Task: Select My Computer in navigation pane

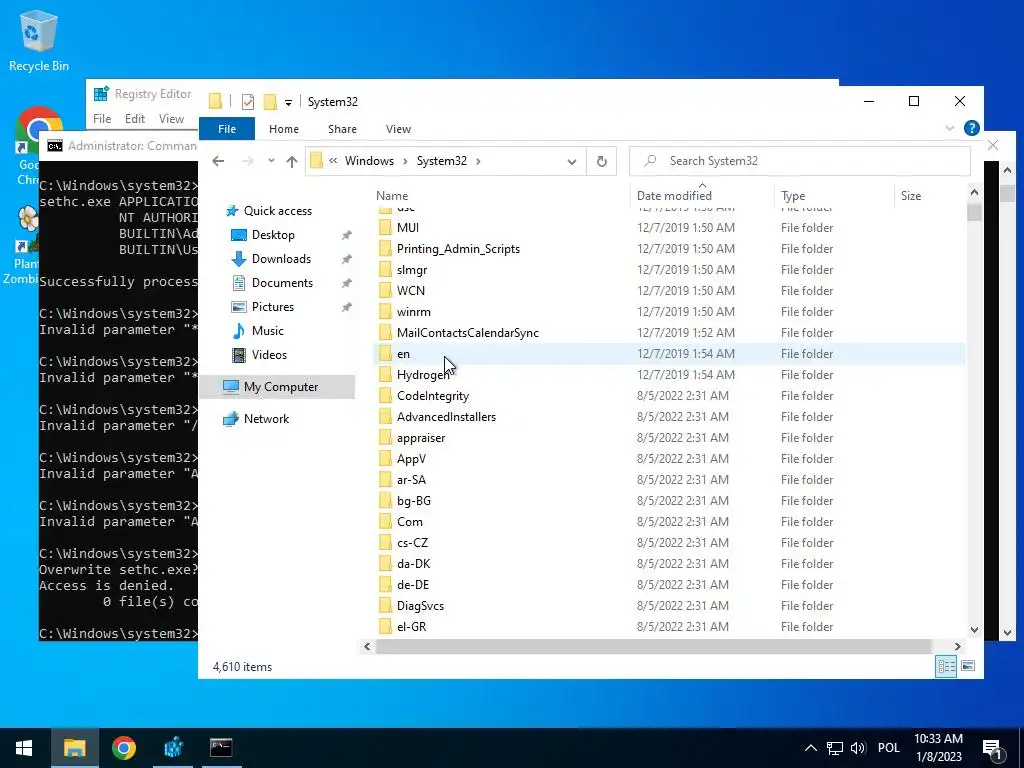Action: pyautogui.click(x=280, y=387)
